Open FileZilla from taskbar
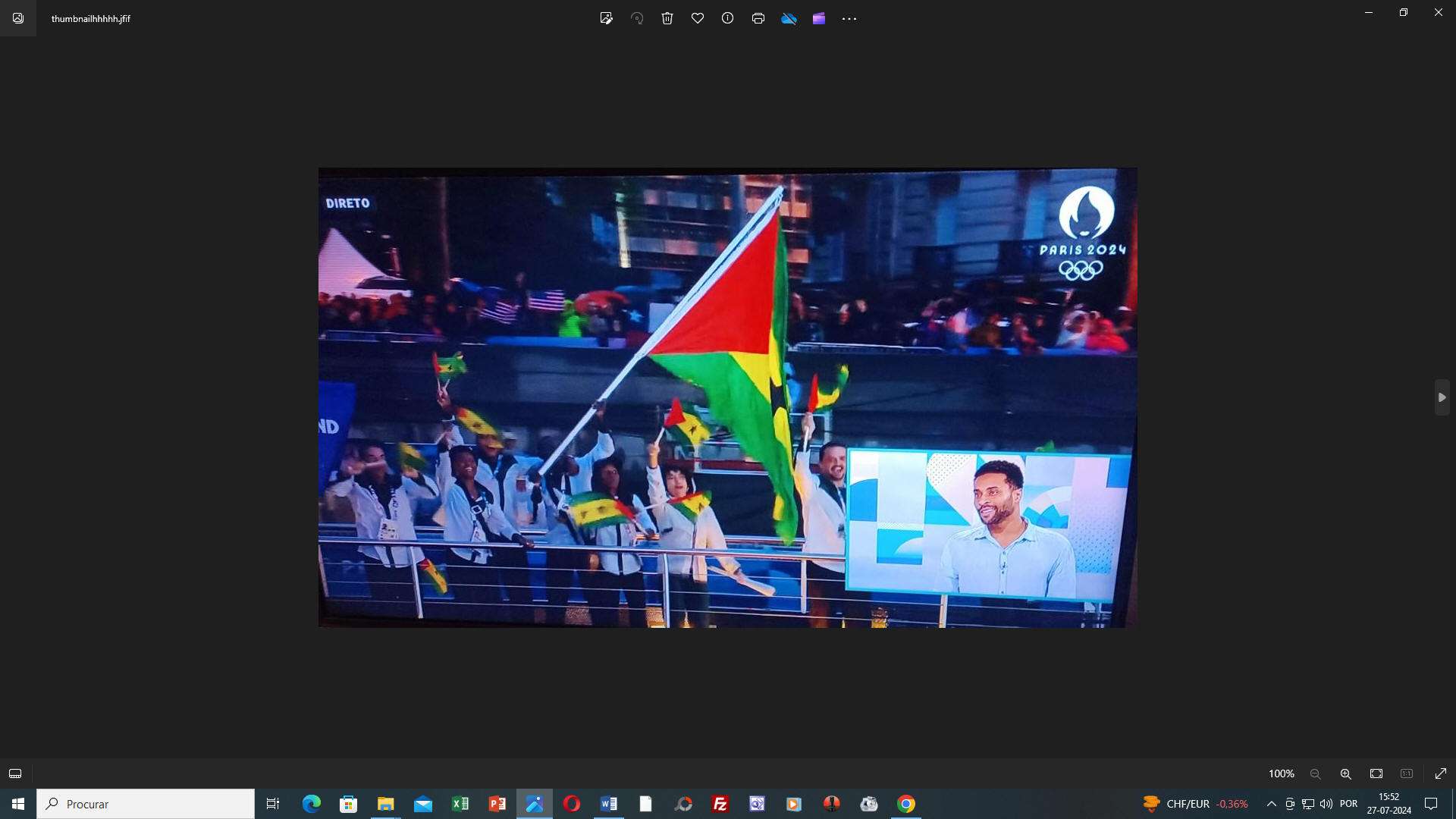The height and width of the screenshot is (819, 1456). [x=720, y=804]
